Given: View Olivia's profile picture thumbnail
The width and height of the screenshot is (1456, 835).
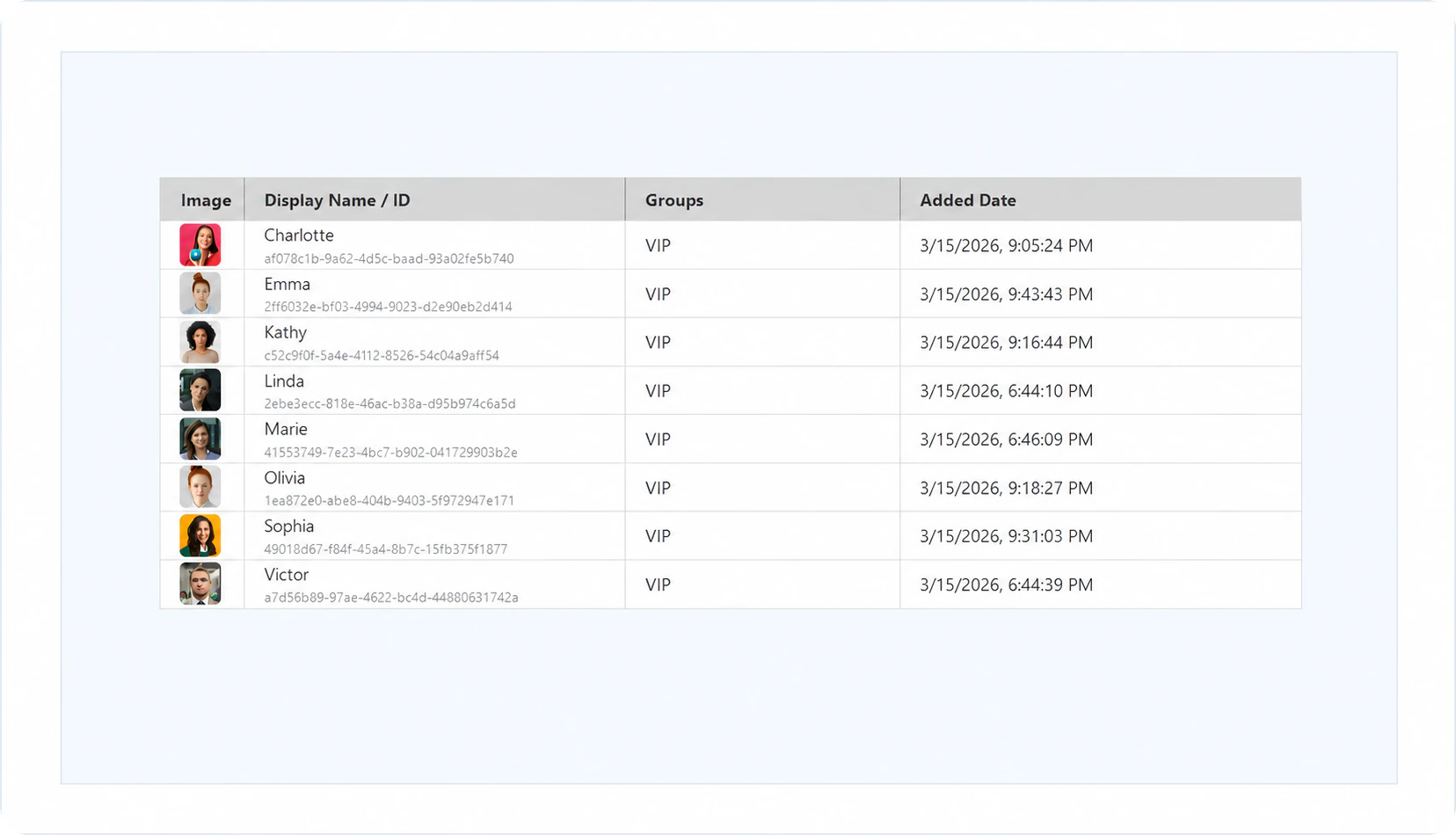Looking at the screenshot, I should (x=200, y=487).
